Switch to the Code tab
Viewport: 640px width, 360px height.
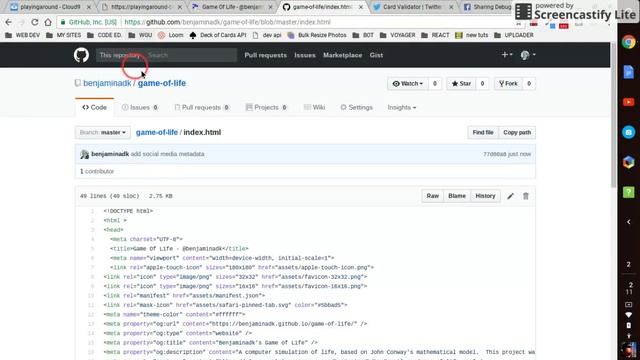(x=94, y=107)
